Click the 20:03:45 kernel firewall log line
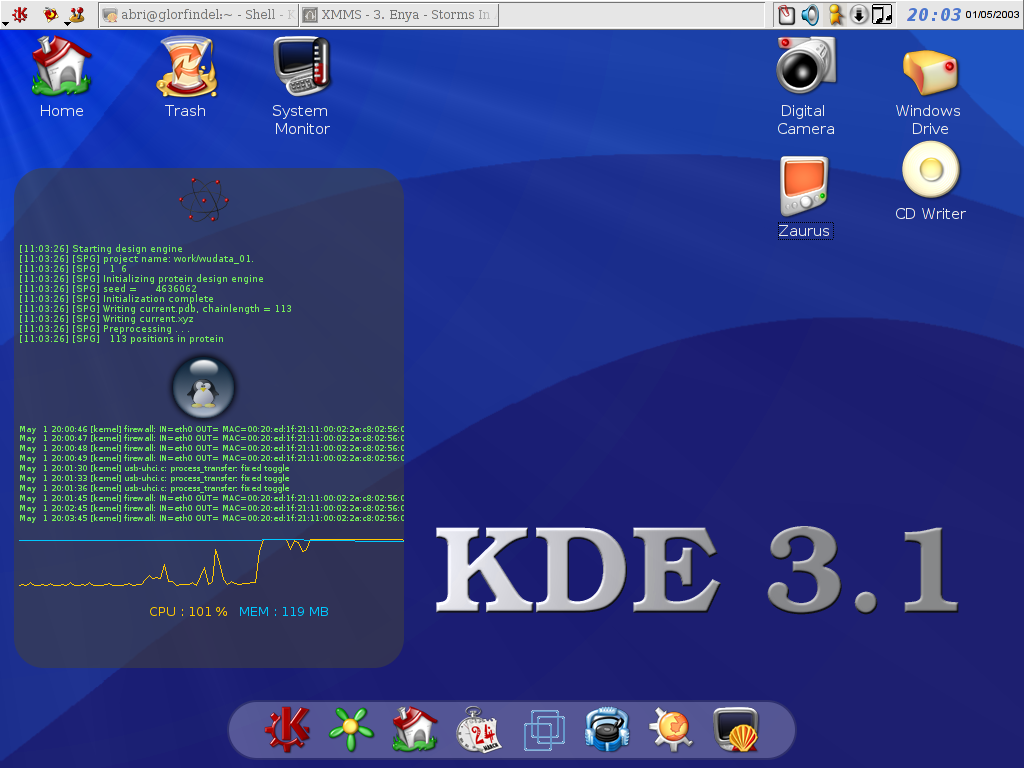 (x=211, y=519)
